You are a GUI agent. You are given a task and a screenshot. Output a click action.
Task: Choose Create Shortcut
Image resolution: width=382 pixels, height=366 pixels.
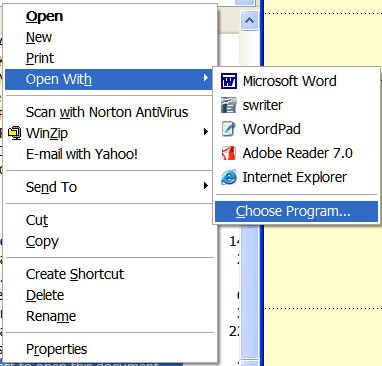click(x=75, y=274)
